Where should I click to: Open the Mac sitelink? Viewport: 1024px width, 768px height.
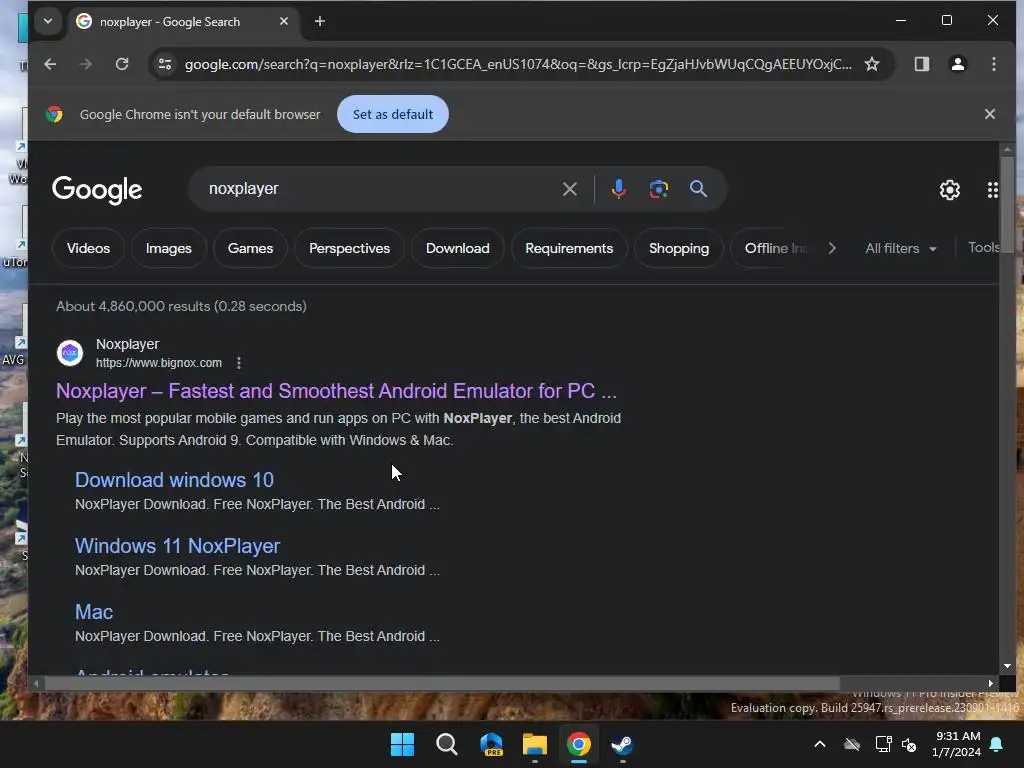click(94, 612)
